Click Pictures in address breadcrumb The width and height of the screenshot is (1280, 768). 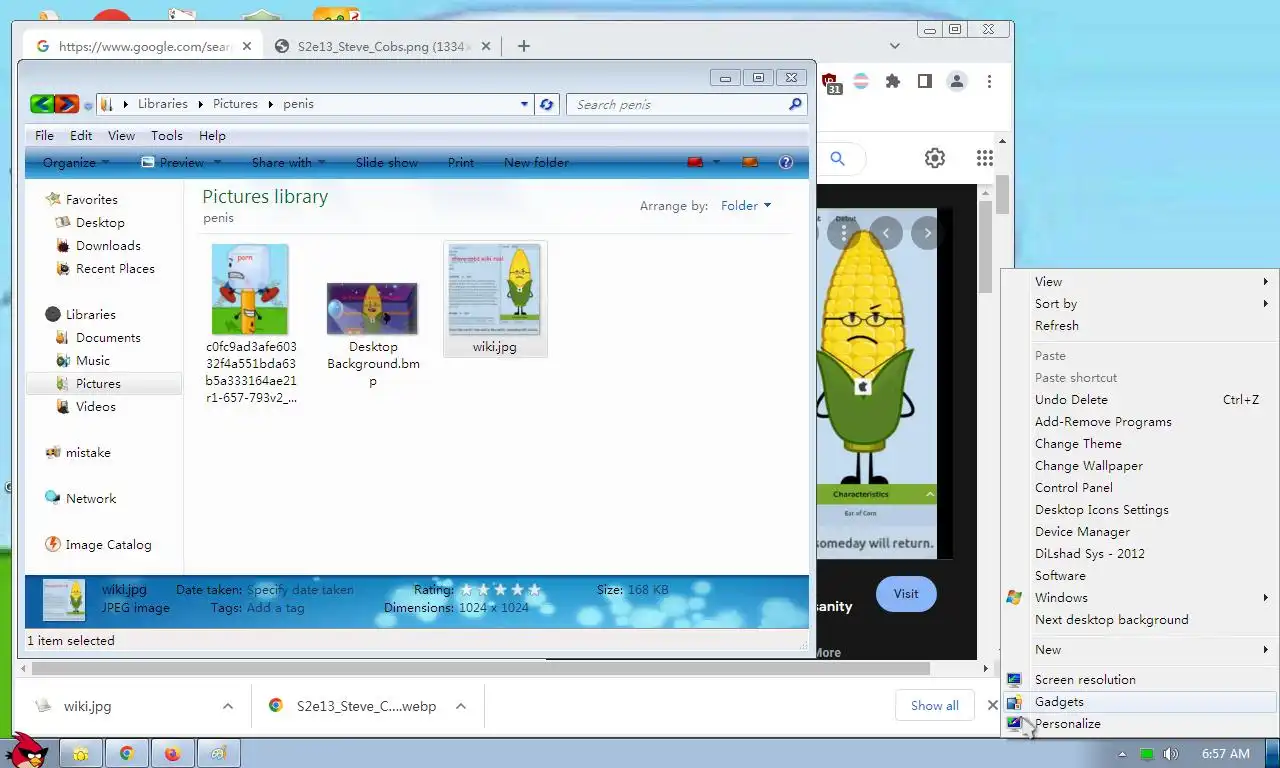click(235, 104)
